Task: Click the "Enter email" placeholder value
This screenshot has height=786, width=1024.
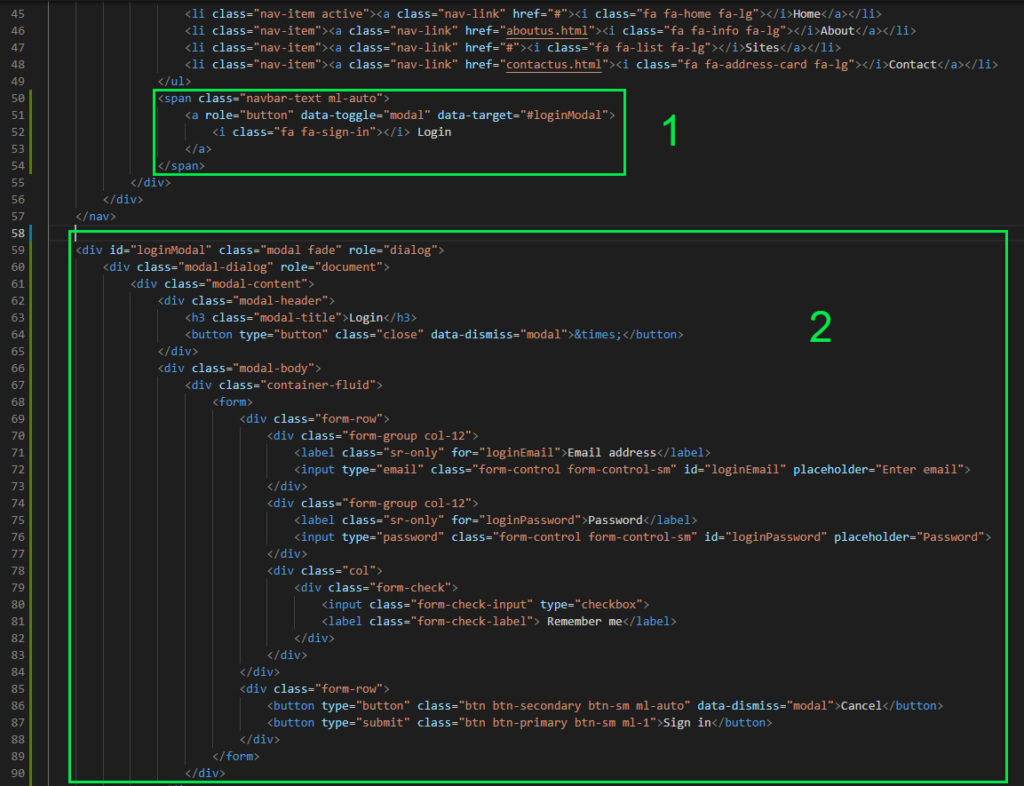Action: click(923, 470)
